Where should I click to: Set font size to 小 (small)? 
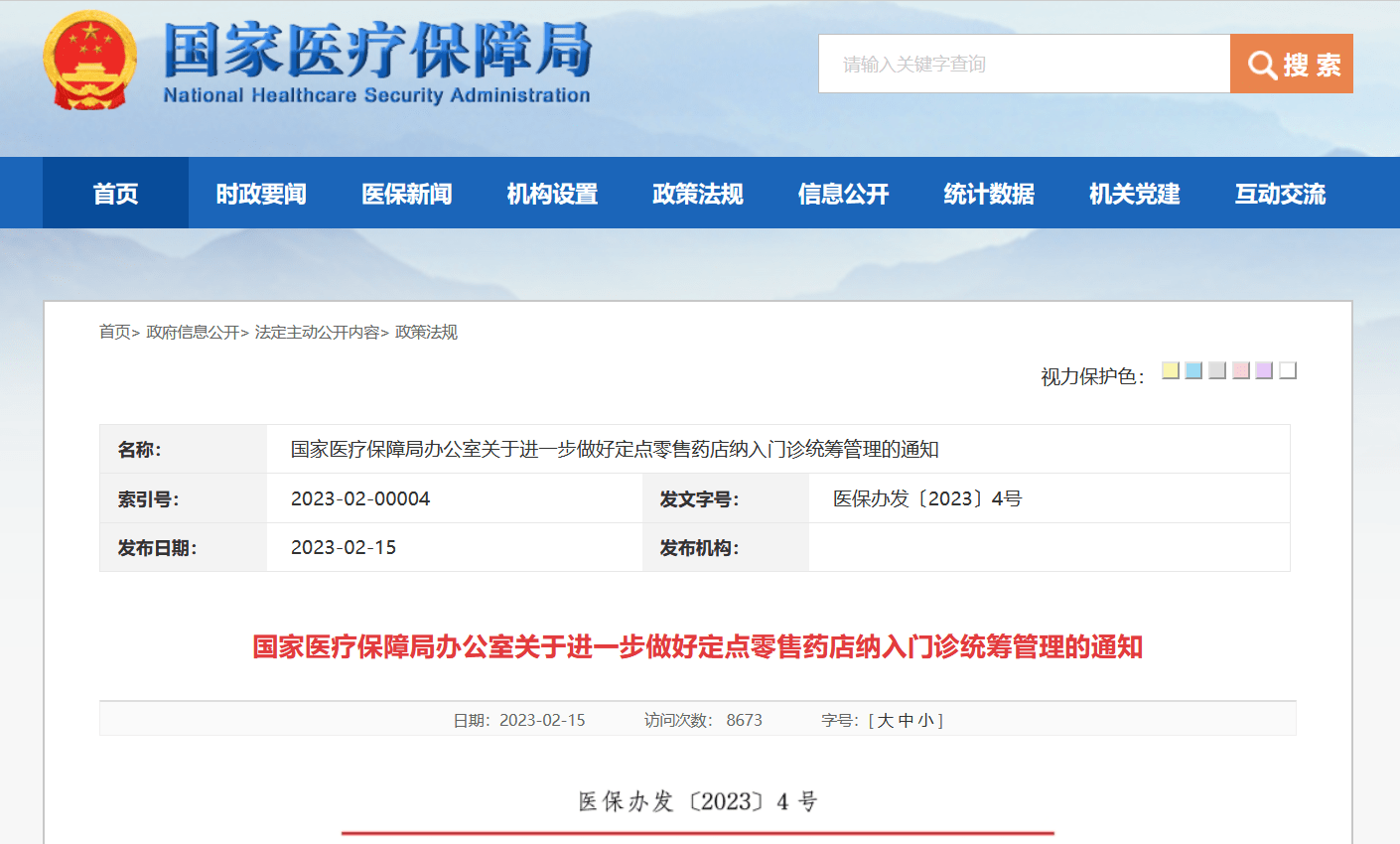(925, 721)
